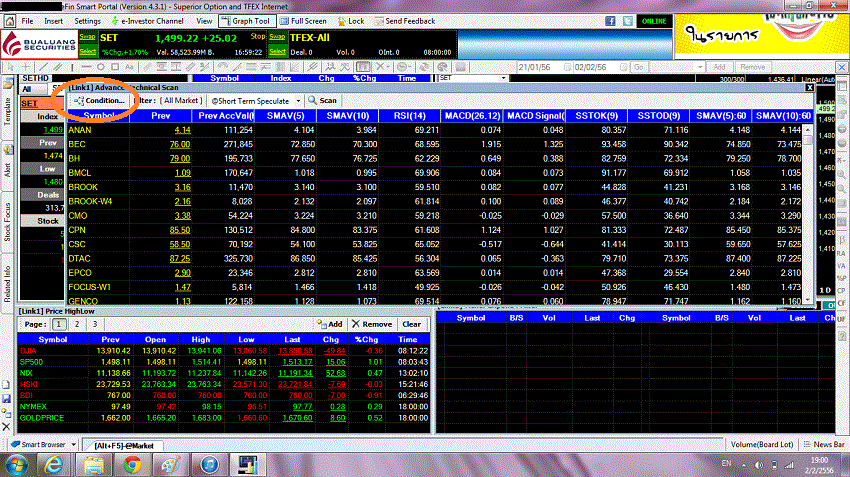
Task: Open the dropdown next to the Go button
Action: coord(700,67)
